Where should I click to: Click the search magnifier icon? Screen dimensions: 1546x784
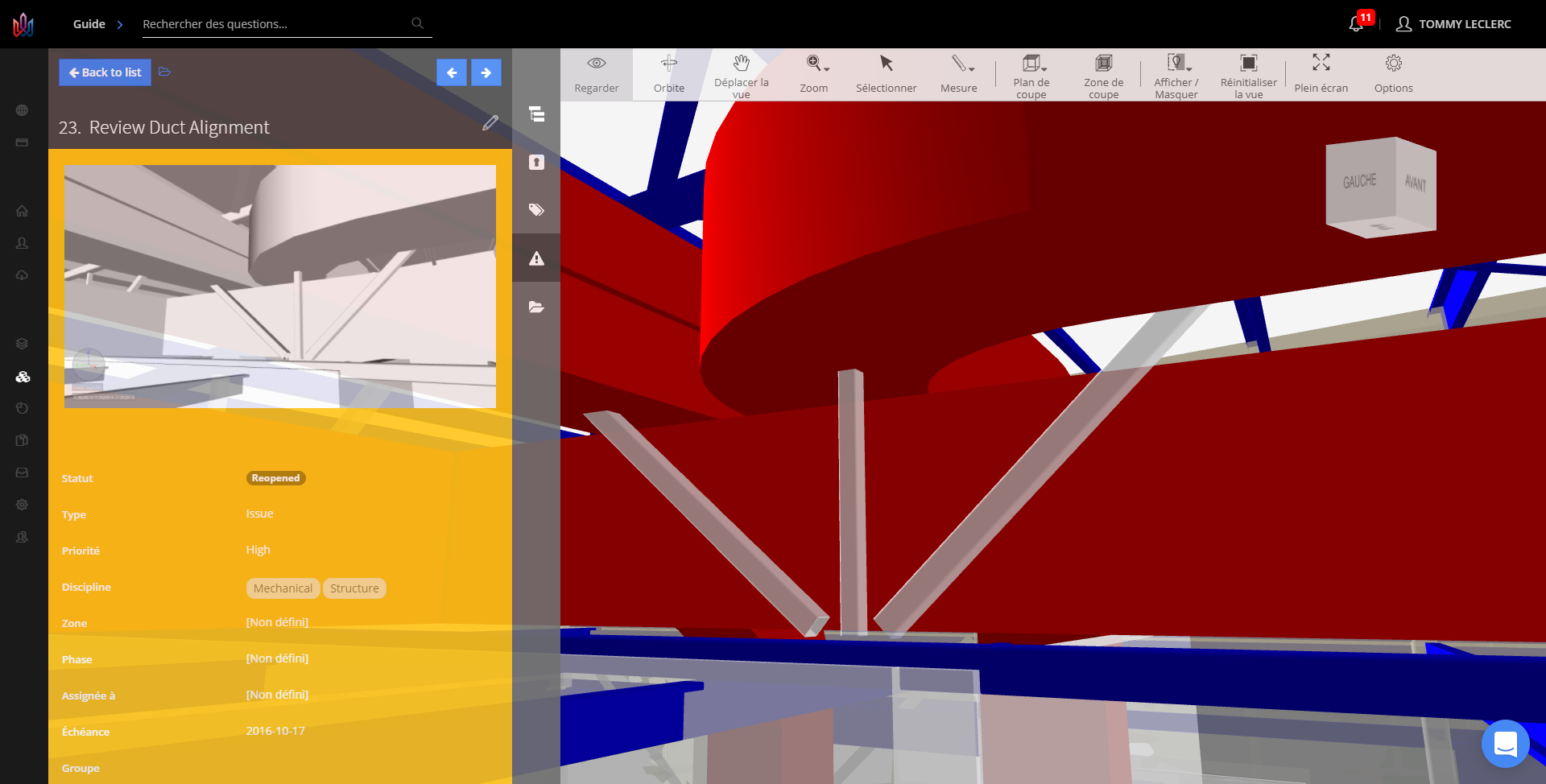click(417, 23)
